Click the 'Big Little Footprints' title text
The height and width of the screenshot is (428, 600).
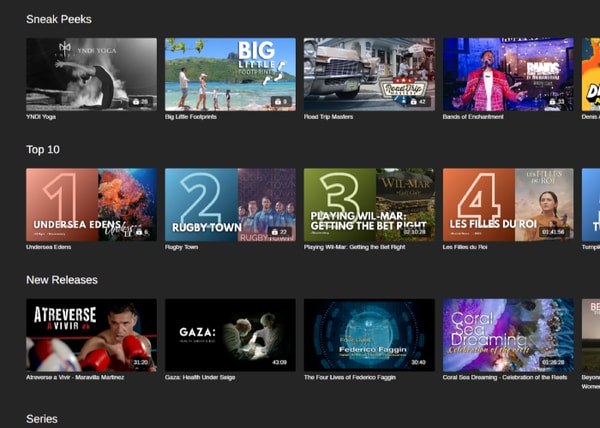[191, 117]
